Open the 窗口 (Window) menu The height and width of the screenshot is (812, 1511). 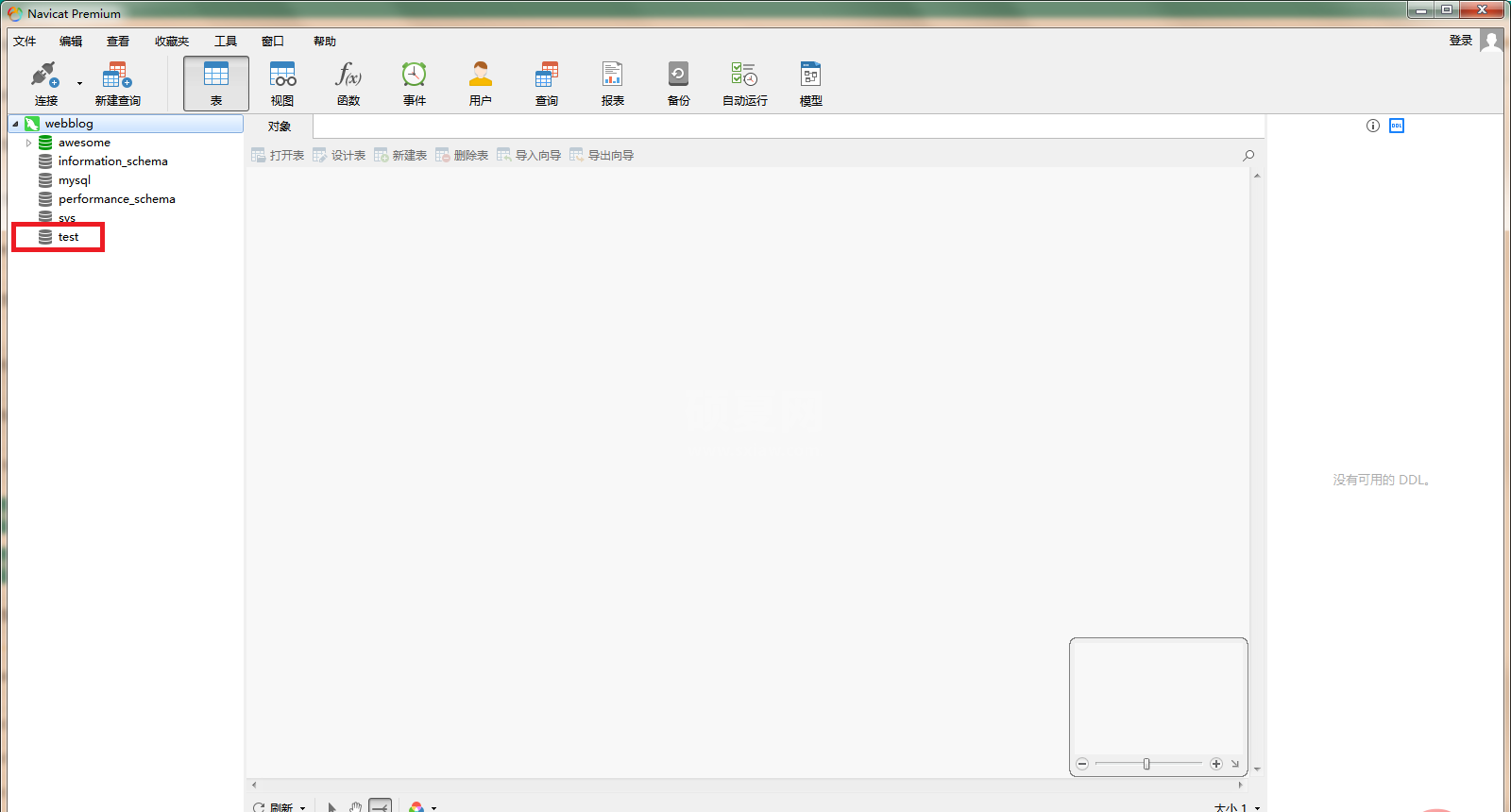[x=273, y=42]
